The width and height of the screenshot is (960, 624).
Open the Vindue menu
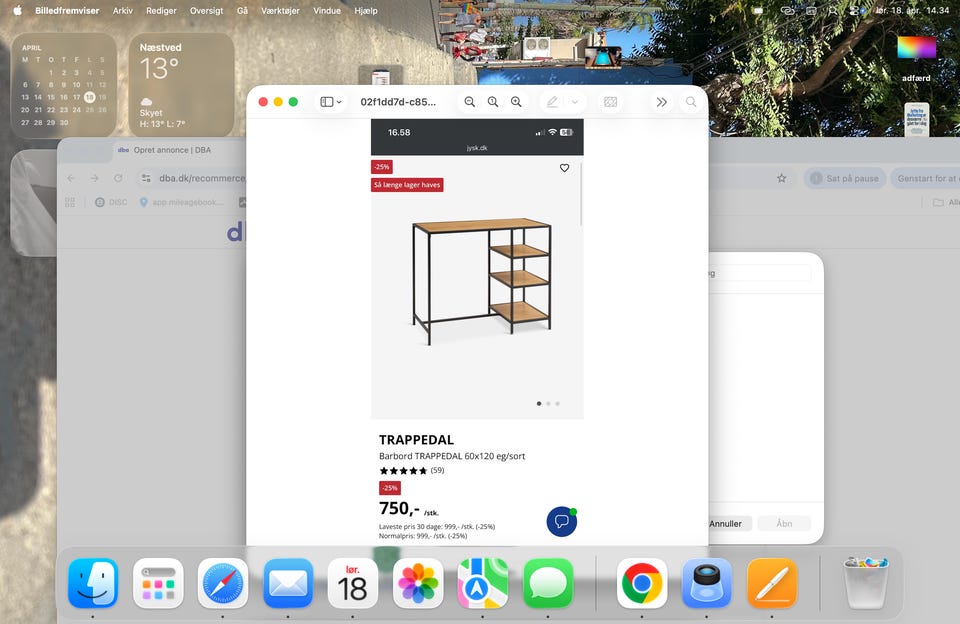click(x=327, y=10)
